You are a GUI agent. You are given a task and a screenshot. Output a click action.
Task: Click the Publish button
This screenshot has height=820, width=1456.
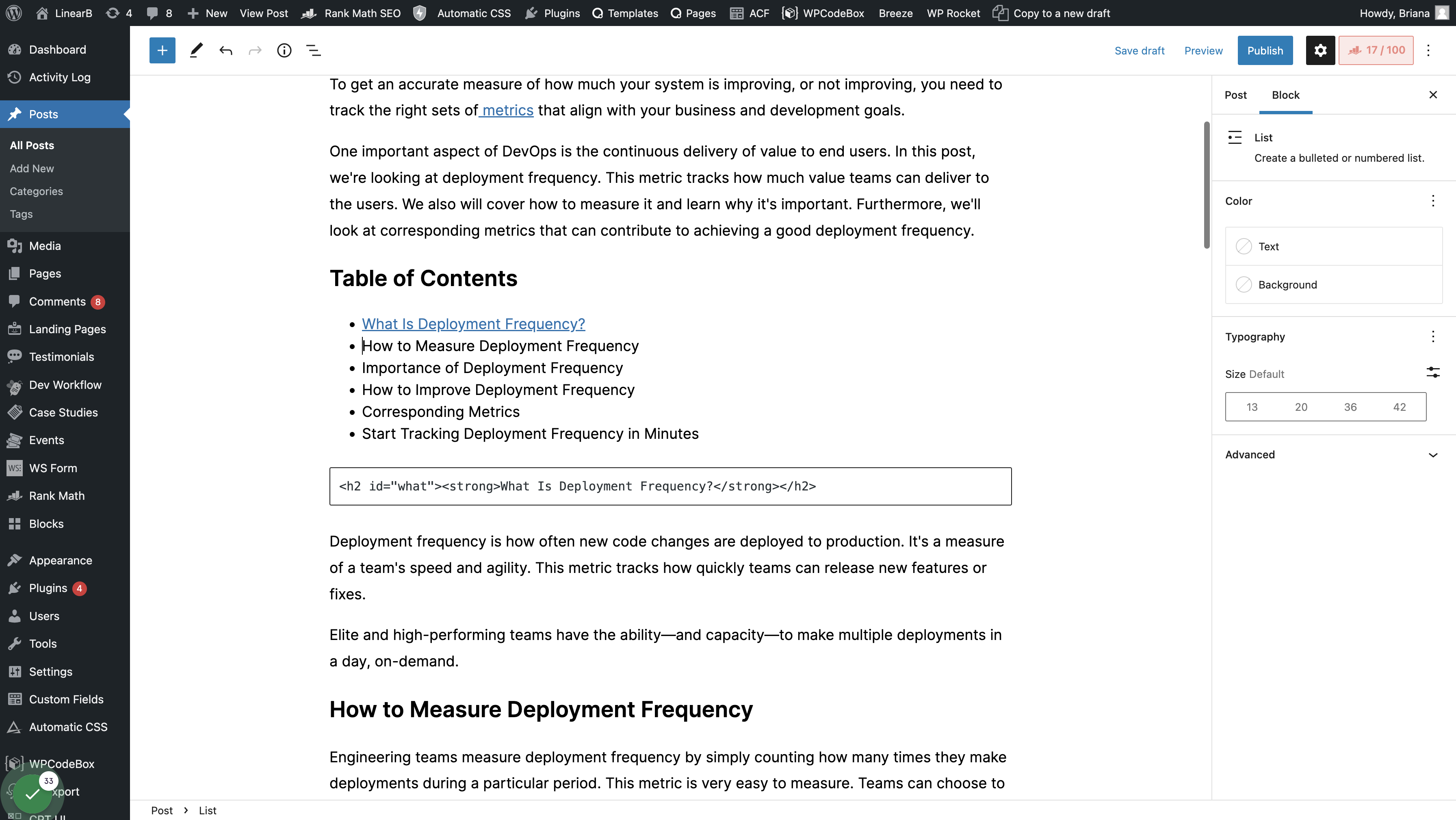pos(1265,50)
